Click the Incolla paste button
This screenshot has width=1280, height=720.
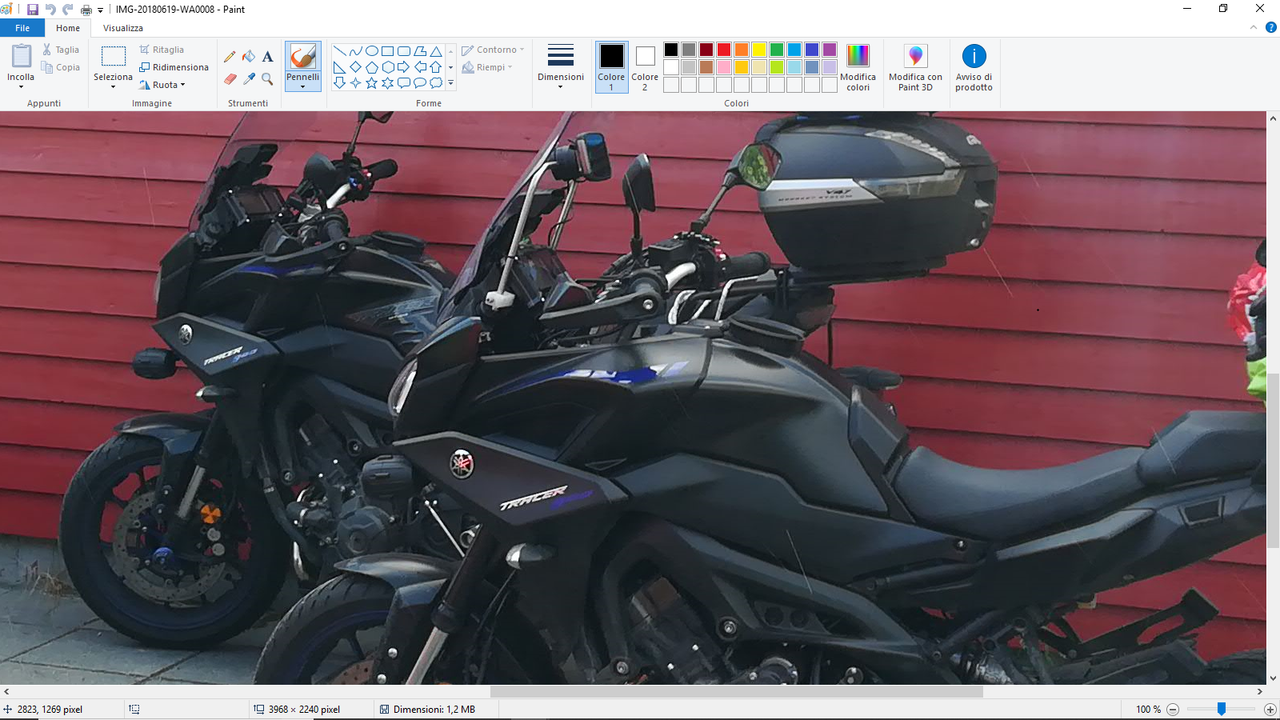coord(21,61)
